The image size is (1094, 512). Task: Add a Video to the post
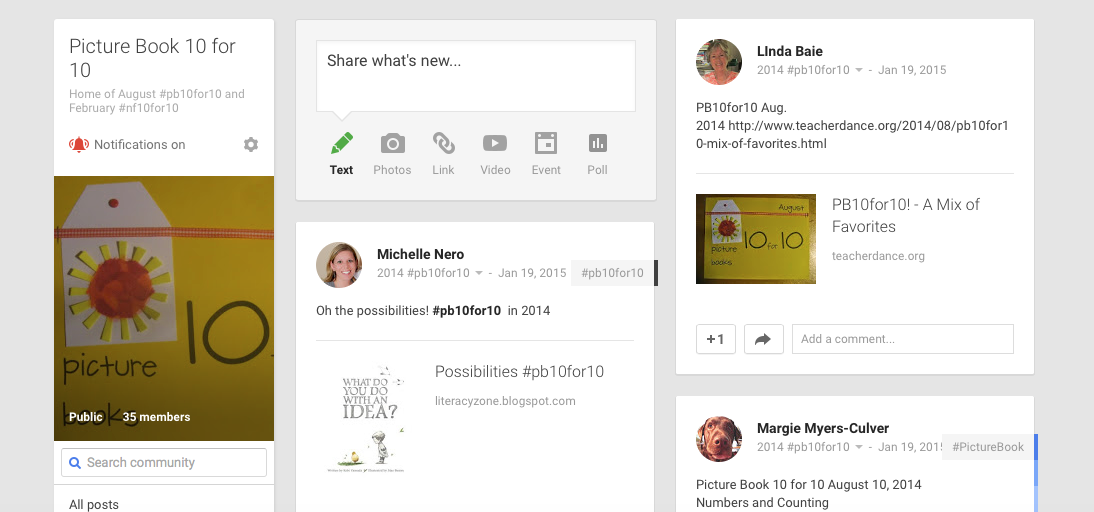495,144
